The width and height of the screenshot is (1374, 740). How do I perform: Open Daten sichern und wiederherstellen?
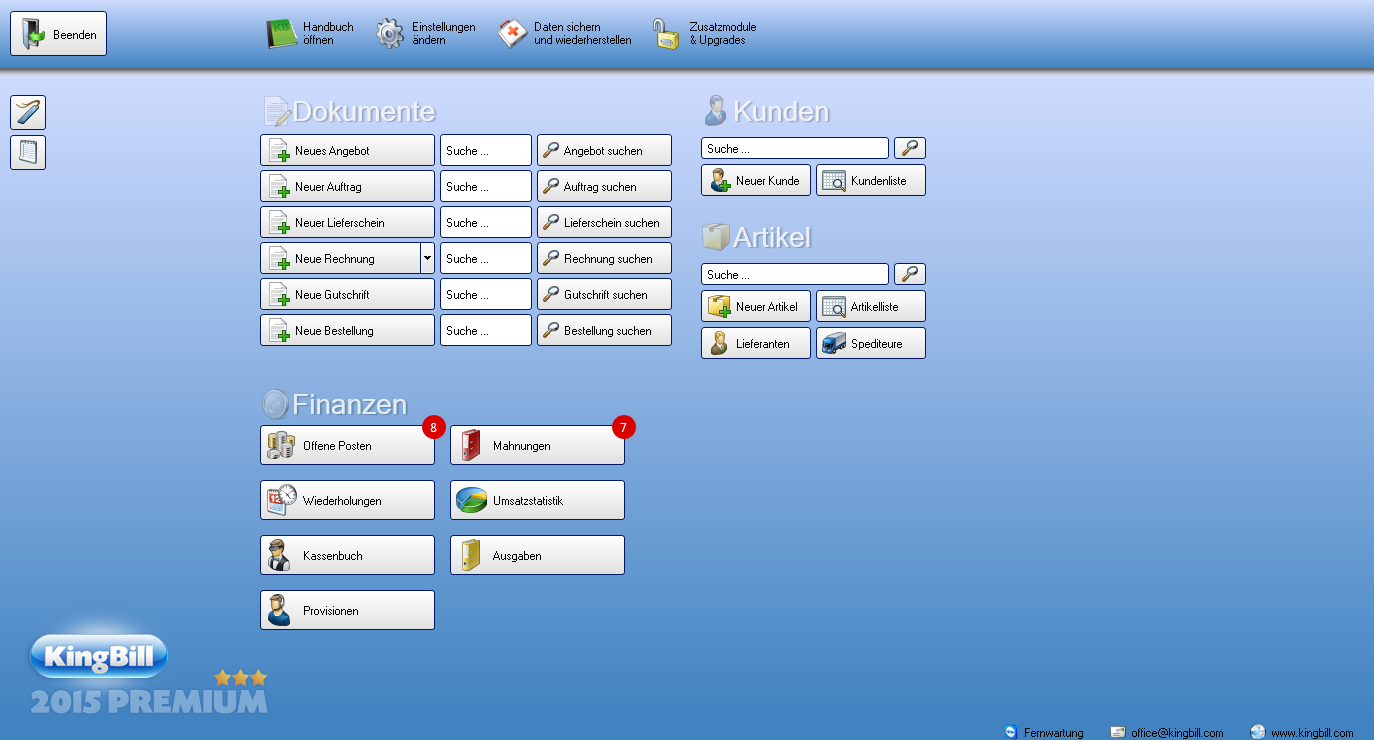click(x=565, y=34)
